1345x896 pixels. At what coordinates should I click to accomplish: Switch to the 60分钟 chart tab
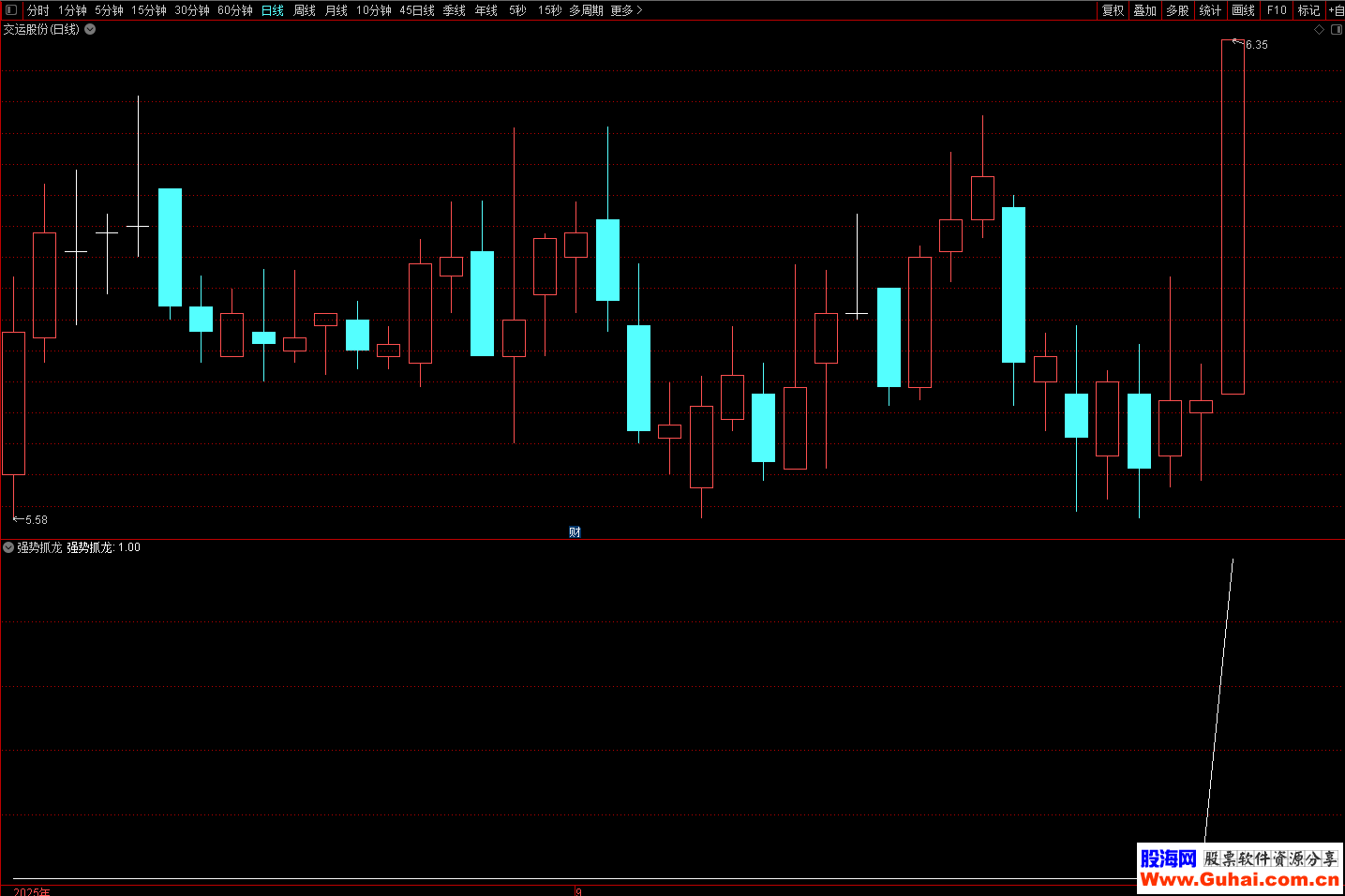pyautogui.click(x=235, y=10)
